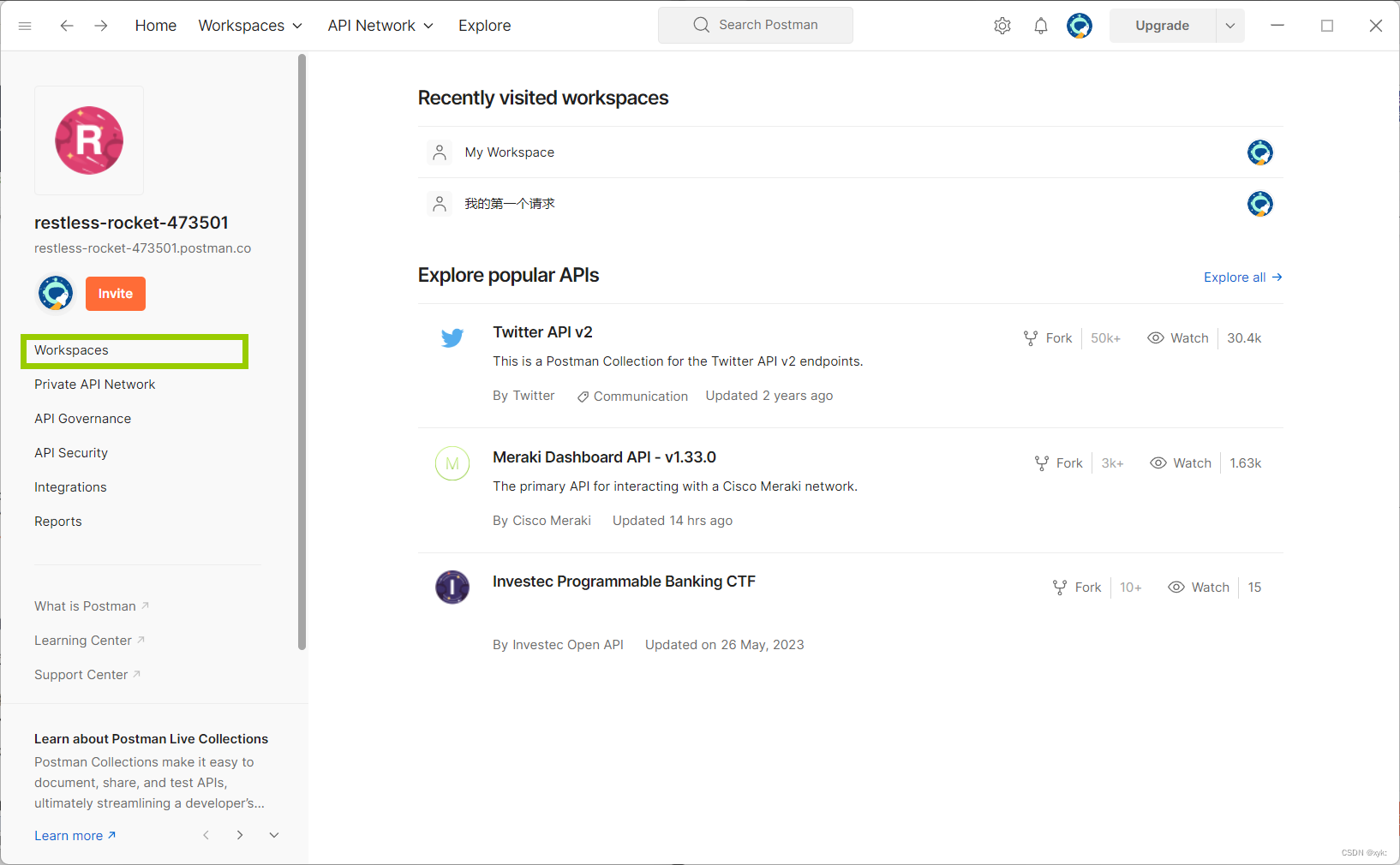Open Investec Programmable Banking CTF title
Image resolution: width=1400 pixels, height=865 pixels.
tap(624, 582)
